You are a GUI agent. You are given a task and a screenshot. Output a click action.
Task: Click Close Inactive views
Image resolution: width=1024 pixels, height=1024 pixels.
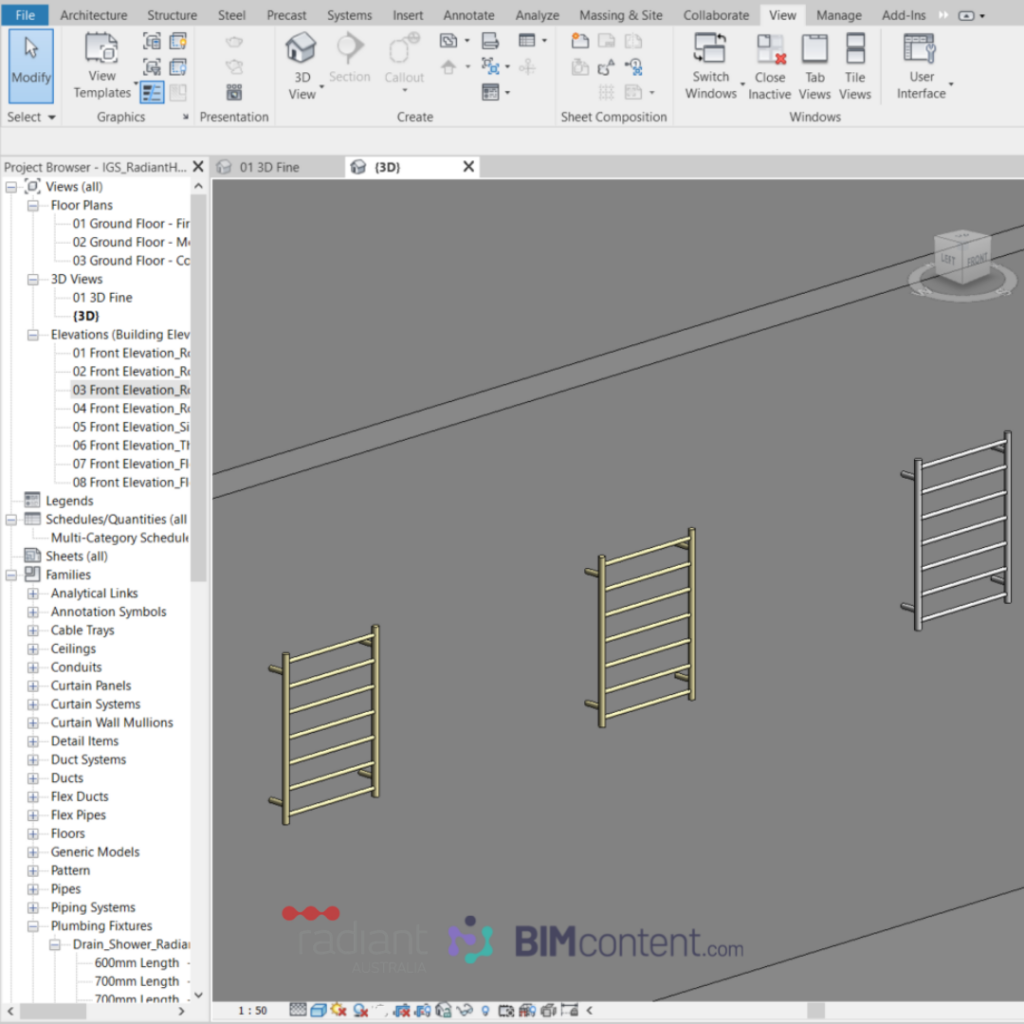(x=770, y=66)
